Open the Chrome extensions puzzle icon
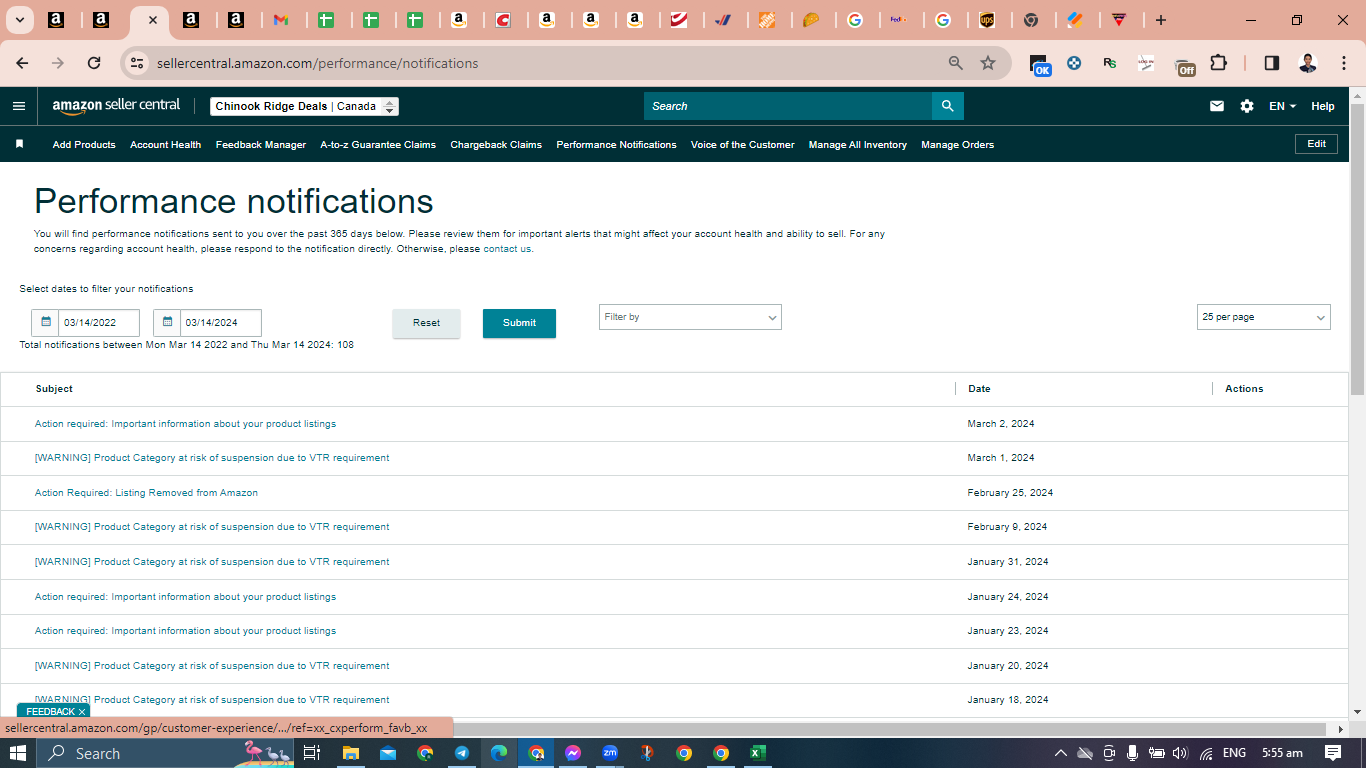 [1218, 63]
